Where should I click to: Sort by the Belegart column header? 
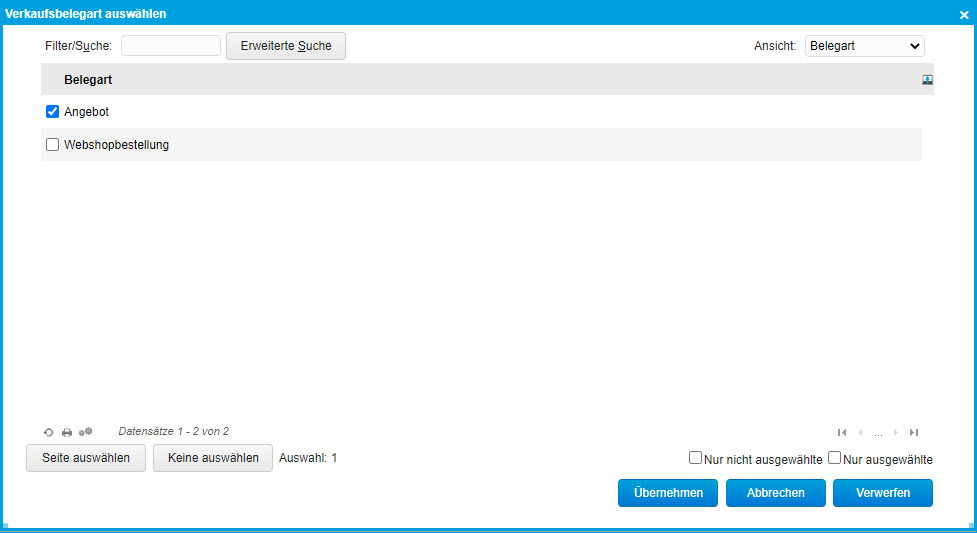pyautogui.click(x=88, y=80)
